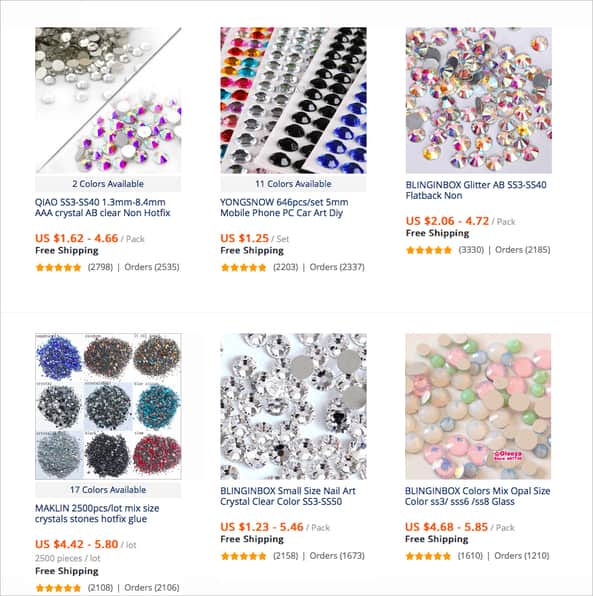The width and height of the screenshot is (593, 596).
Task: Click the star rating with 2158 reviews
Action: point(243,556)
